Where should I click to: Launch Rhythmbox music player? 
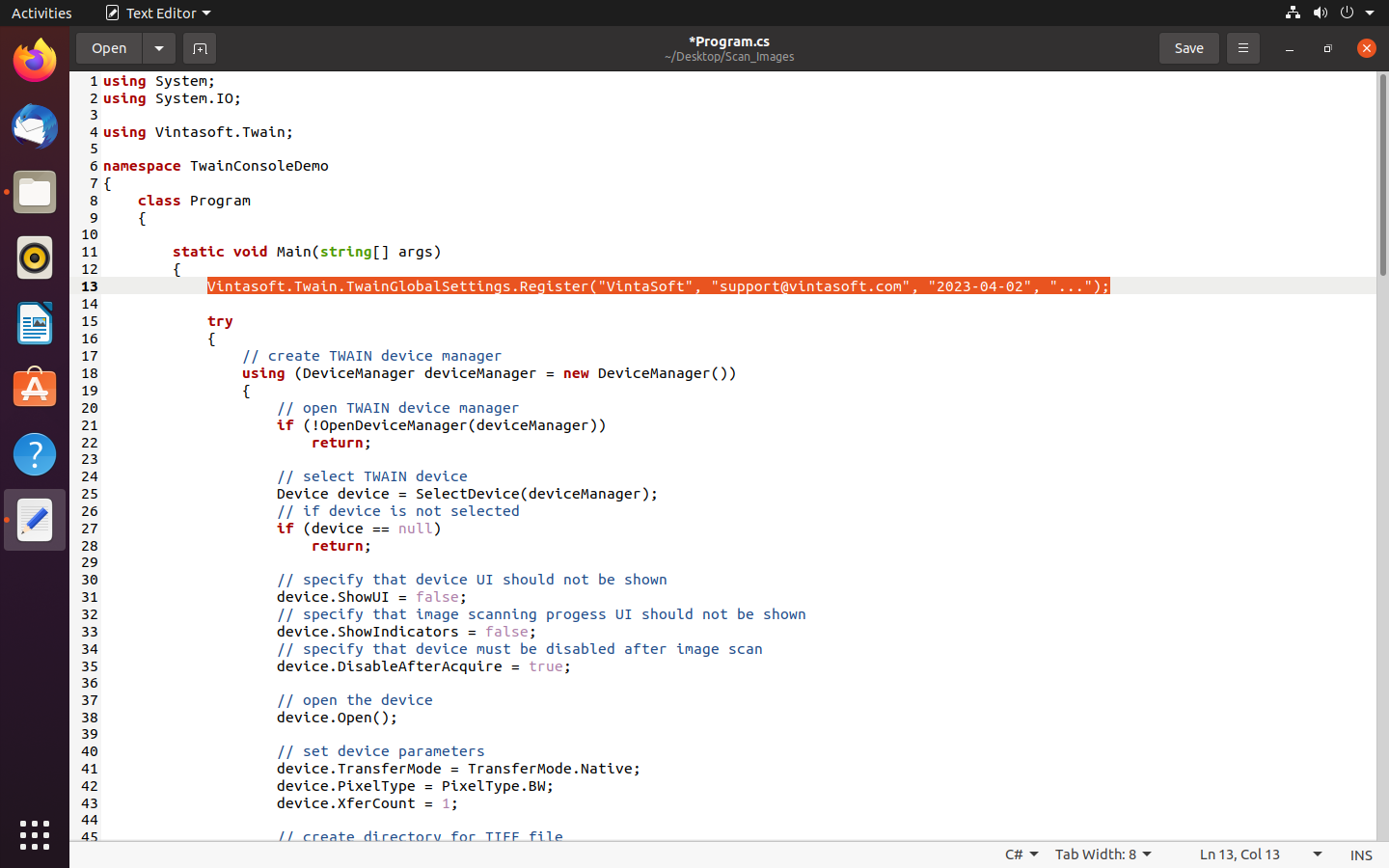pos(35,258)
